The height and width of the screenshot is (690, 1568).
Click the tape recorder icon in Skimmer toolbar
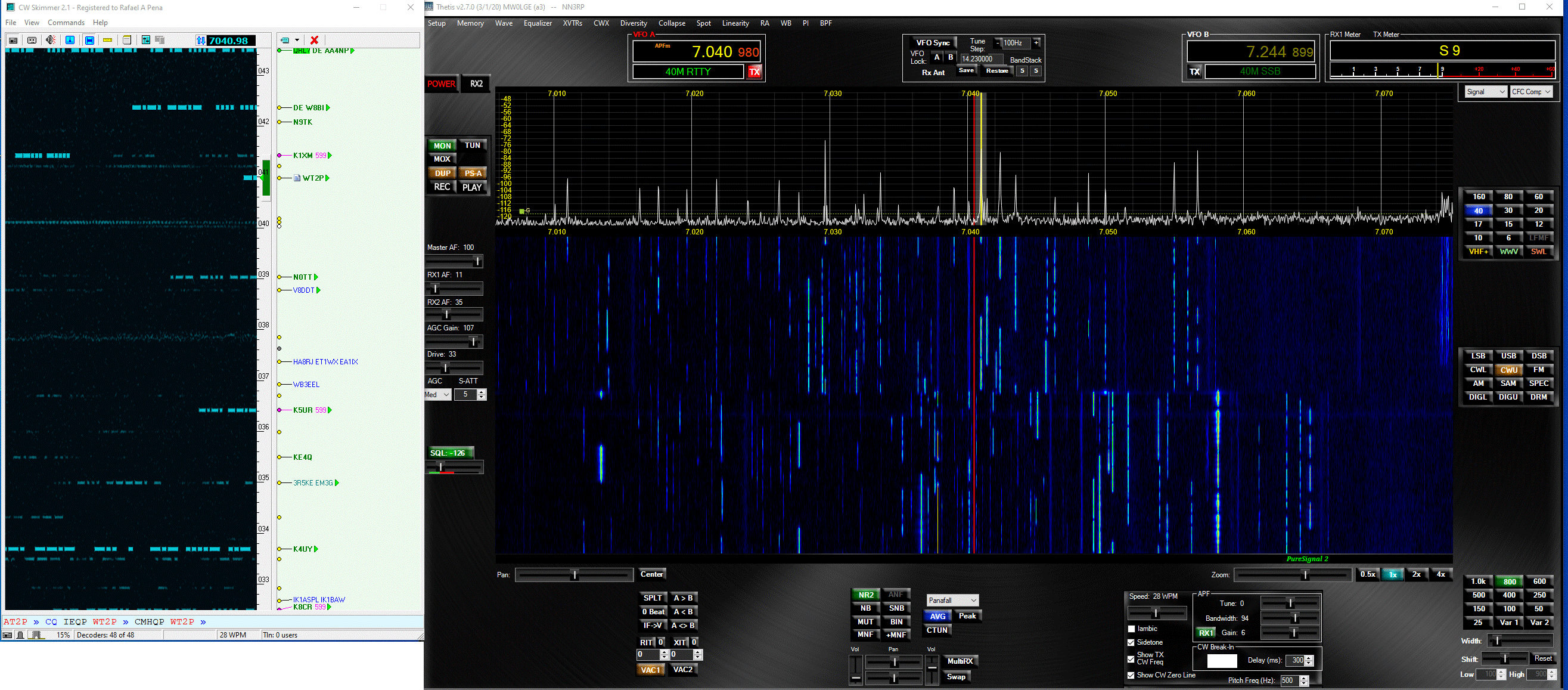tap(32, 40)
